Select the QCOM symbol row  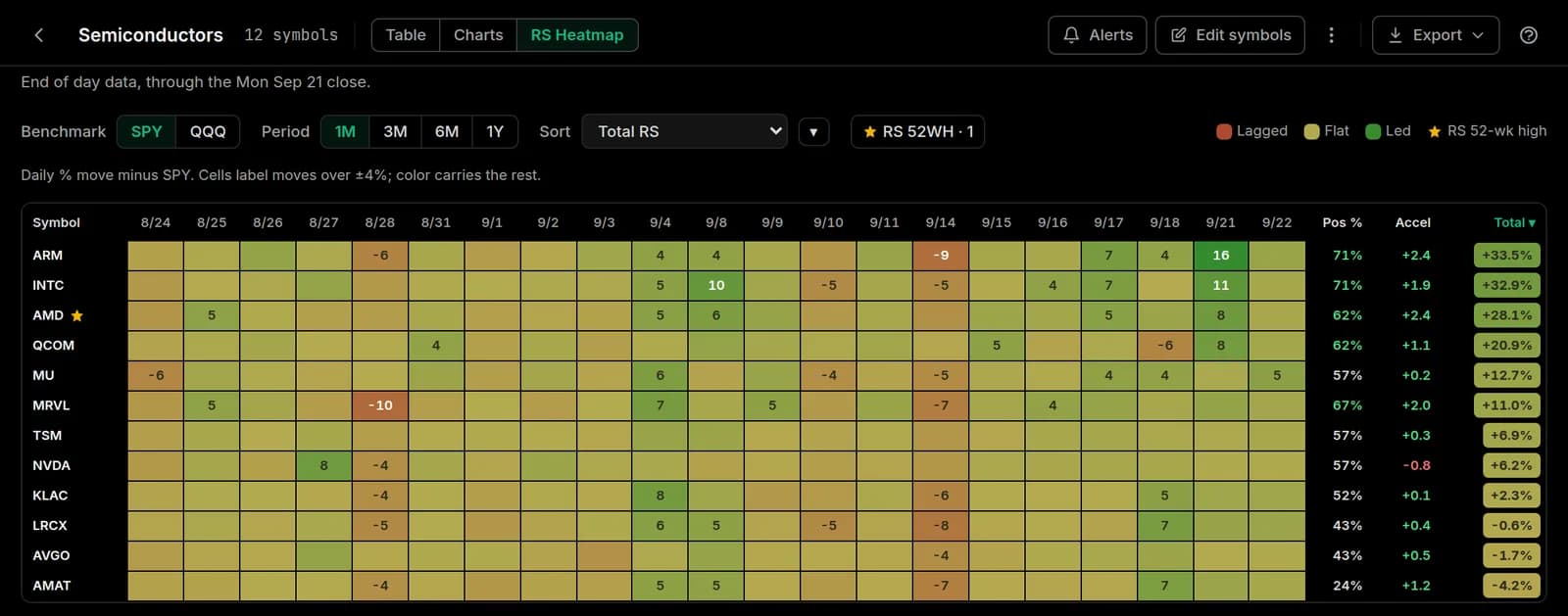pyautogui.click(x=784, y=345)
